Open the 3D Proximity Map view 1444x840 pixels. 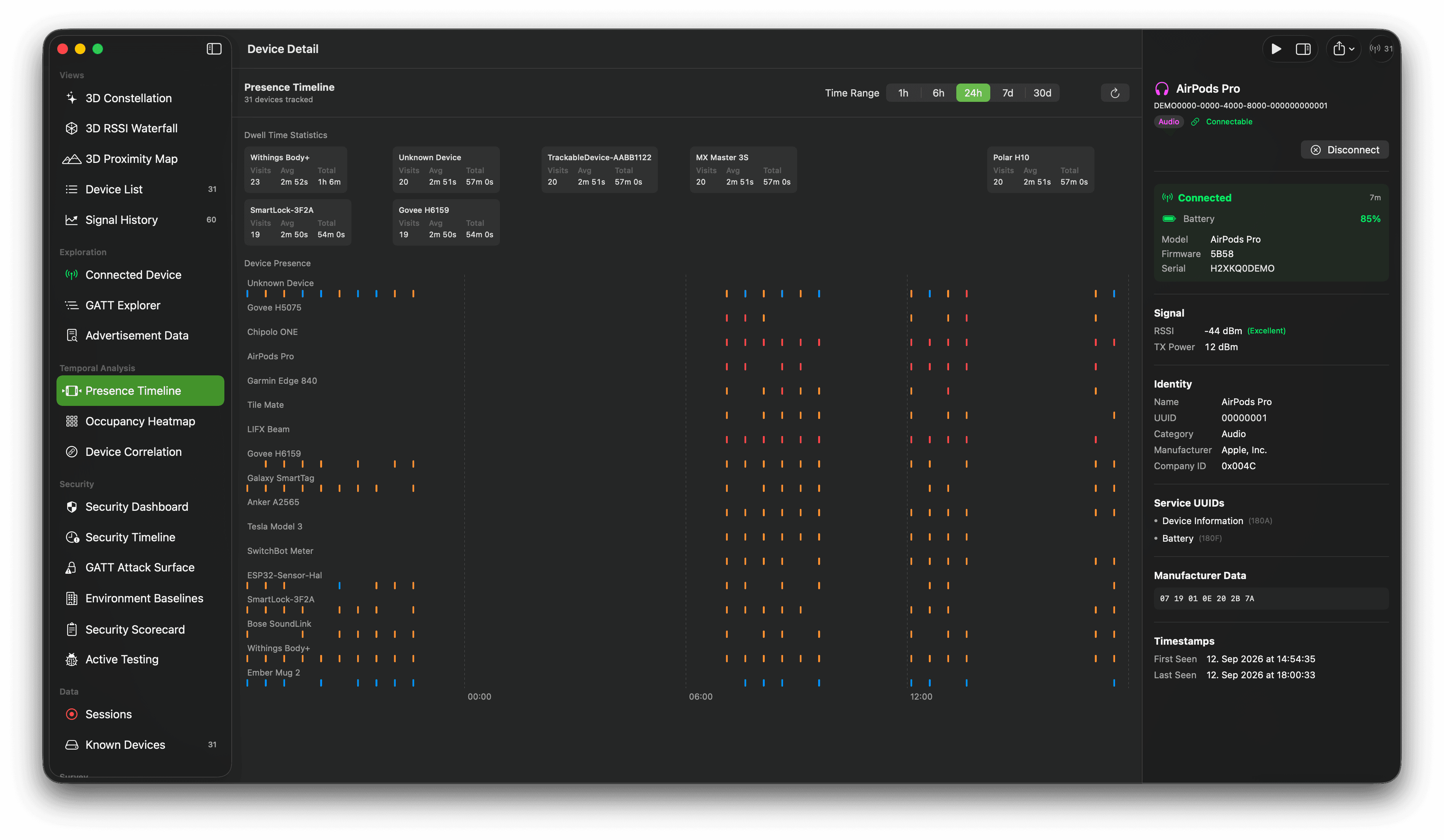click(x=140, y=159)
